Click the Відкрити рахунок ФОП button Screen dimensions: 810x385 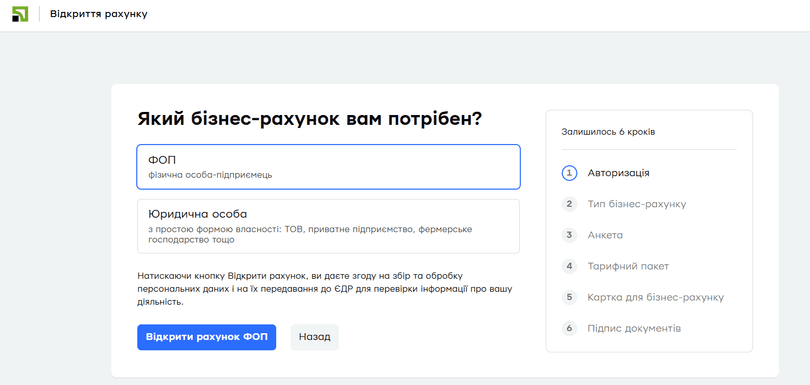(x=207, y=337)
